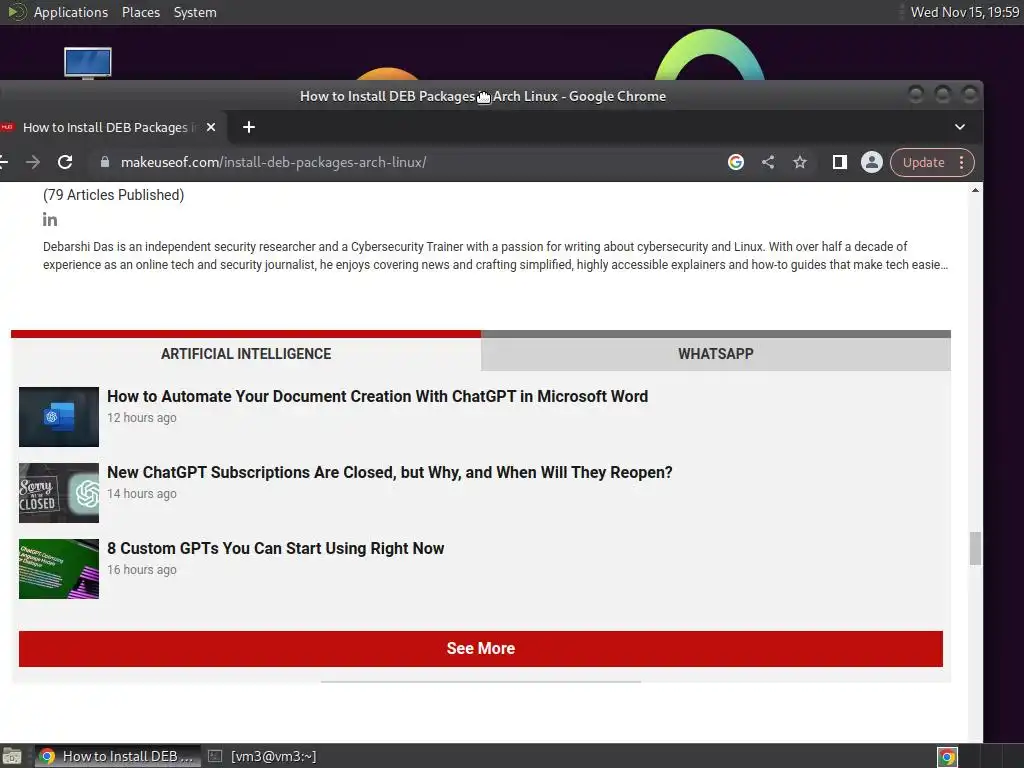Click the back navigation arrow
This screenshot has width=1024, height=768.
3,162
